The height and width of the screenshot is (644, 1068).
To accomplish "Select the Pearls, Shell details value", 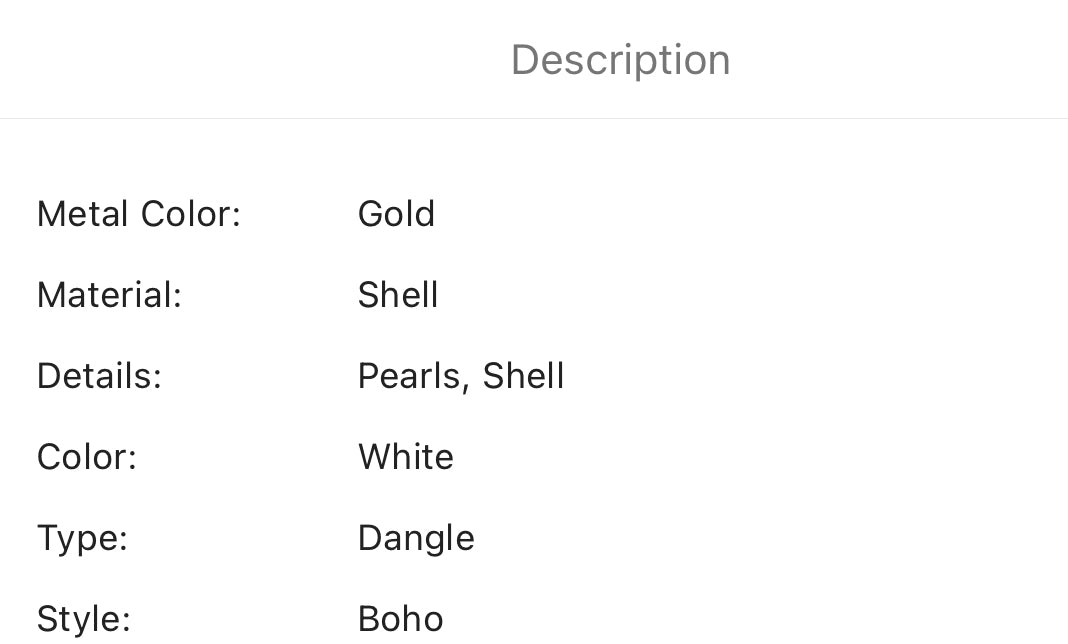I will 461,376.
